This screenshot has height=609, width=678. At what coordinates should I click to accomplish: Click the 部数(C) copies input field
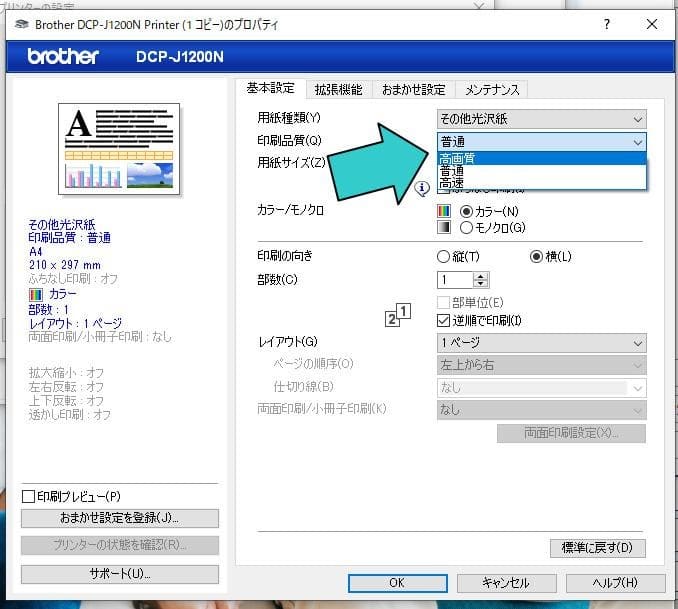click(x=456, y=280)
